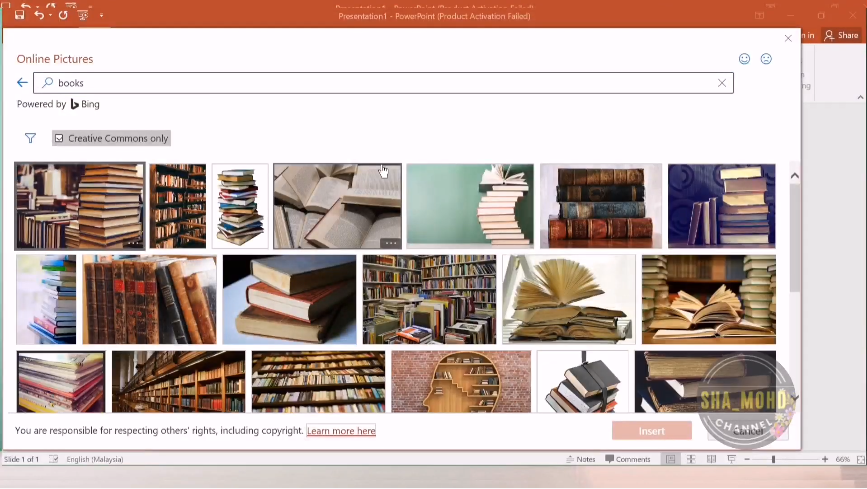The height and width of the screenshot is (489, 867).
Task: Open the filter funnel options
Action: 30,138
